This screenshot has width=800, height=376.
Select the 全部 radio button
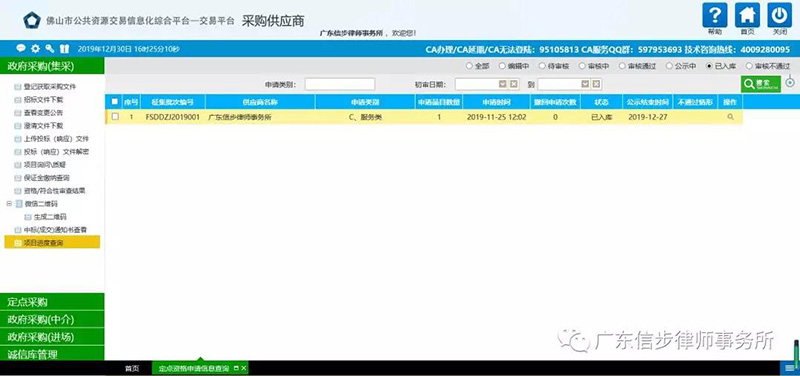click(x=468, y=66)
